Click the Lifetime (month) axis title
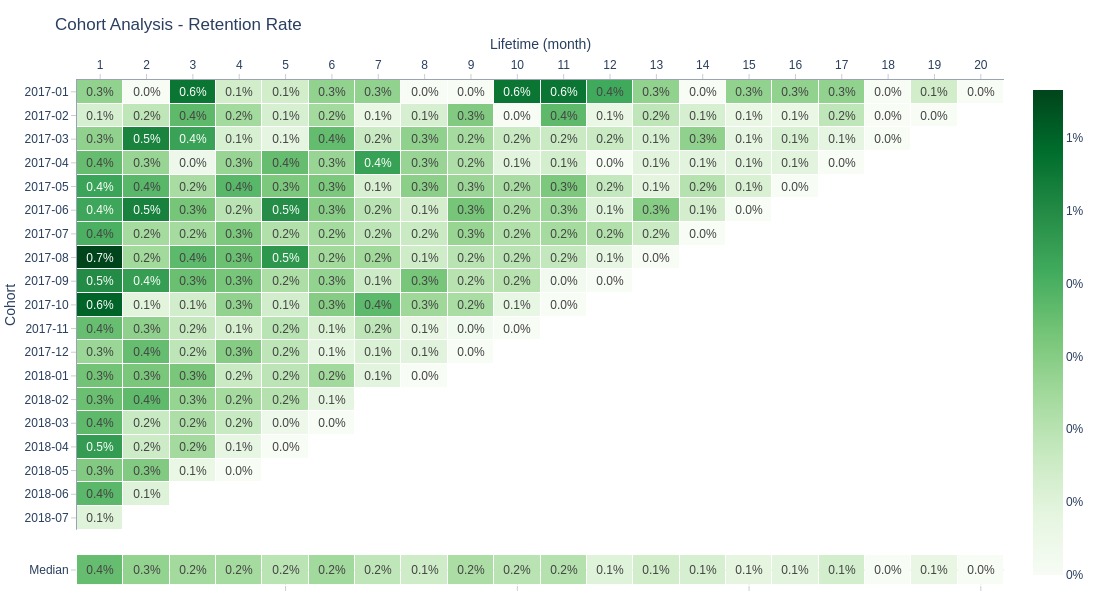Image resolution: width=1100 pixels, height=600 pixels. point(540,44)
